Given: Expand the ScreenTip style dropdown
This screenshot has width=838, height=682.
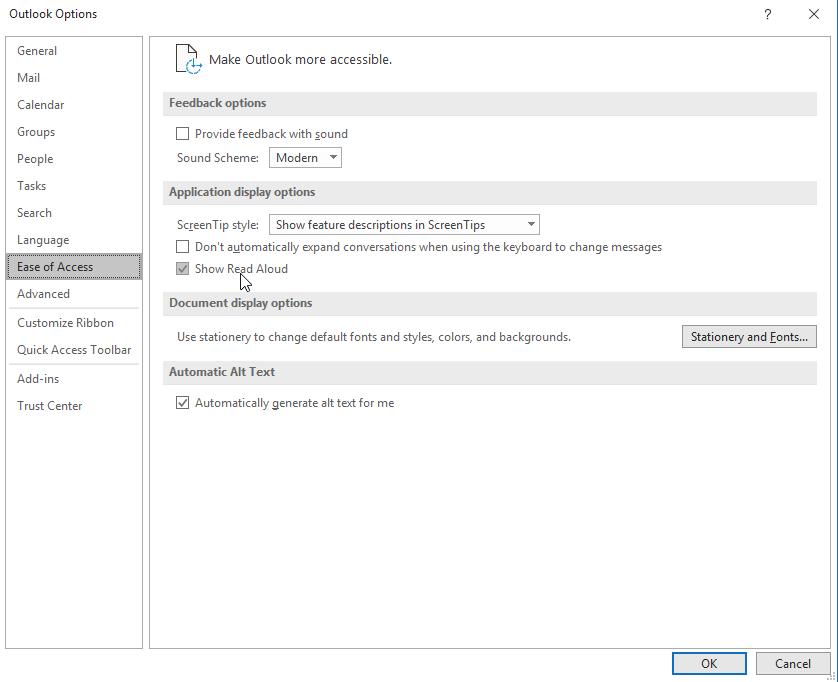Looking at the screenshot, I should click(x=405, y=225).
